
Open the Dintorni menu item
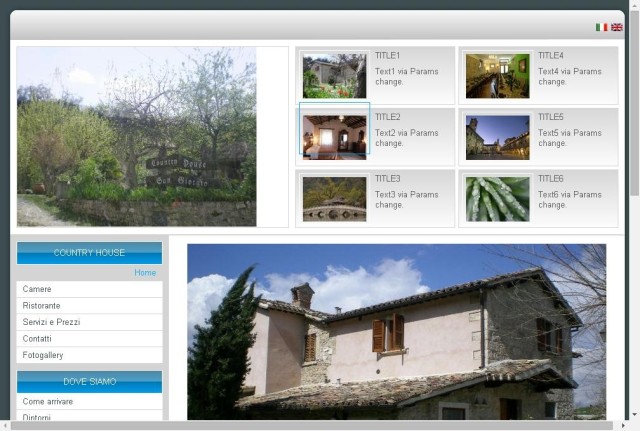click(89, 415)
